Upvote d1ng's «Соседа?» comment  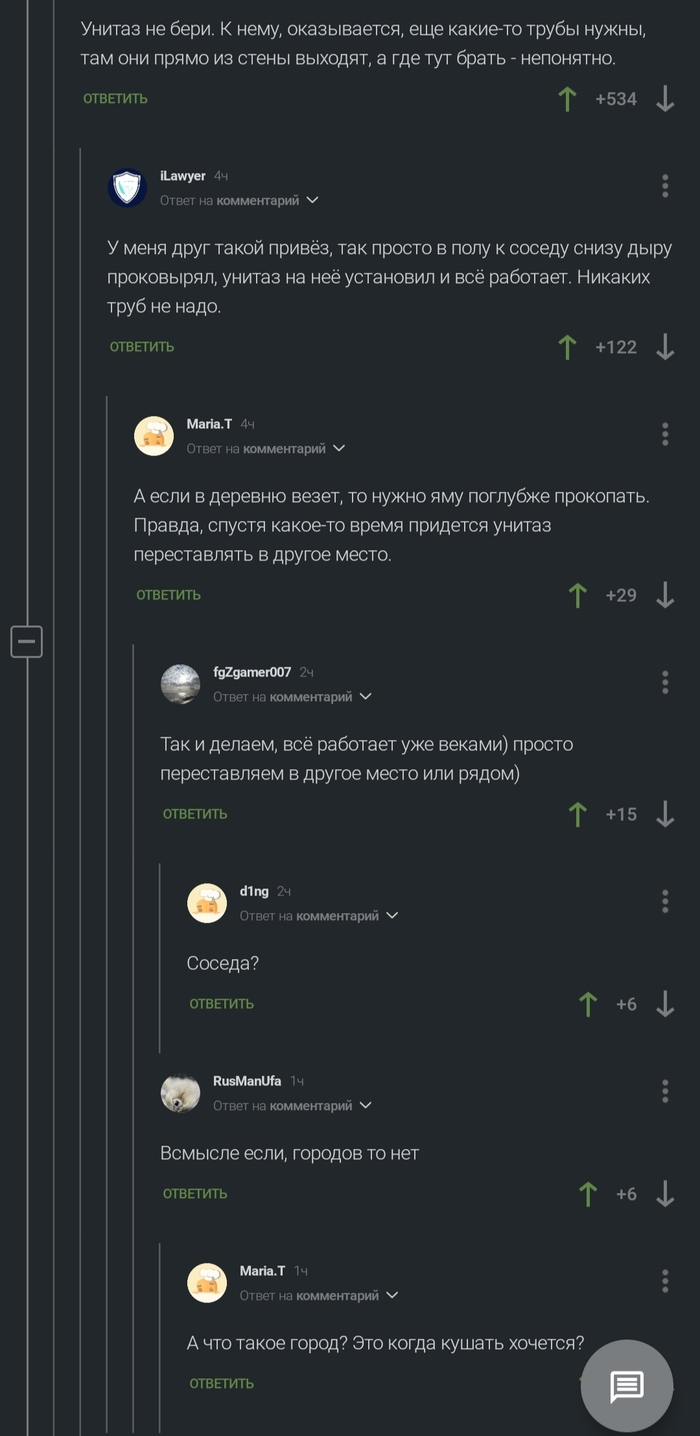[x=587, y=1004]
